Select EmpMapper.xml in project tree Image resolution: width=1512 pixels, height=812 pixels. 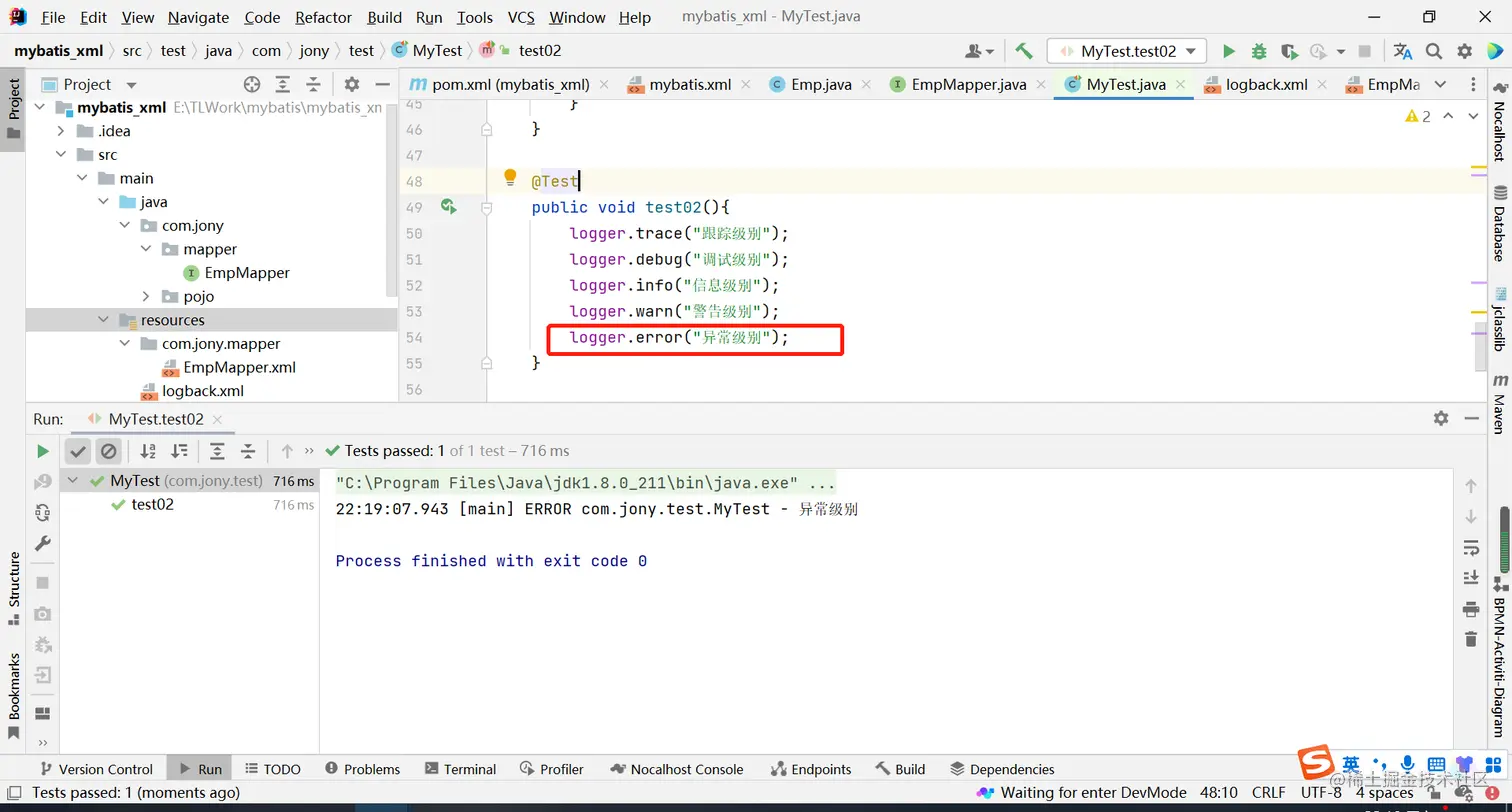pos(239,367)
